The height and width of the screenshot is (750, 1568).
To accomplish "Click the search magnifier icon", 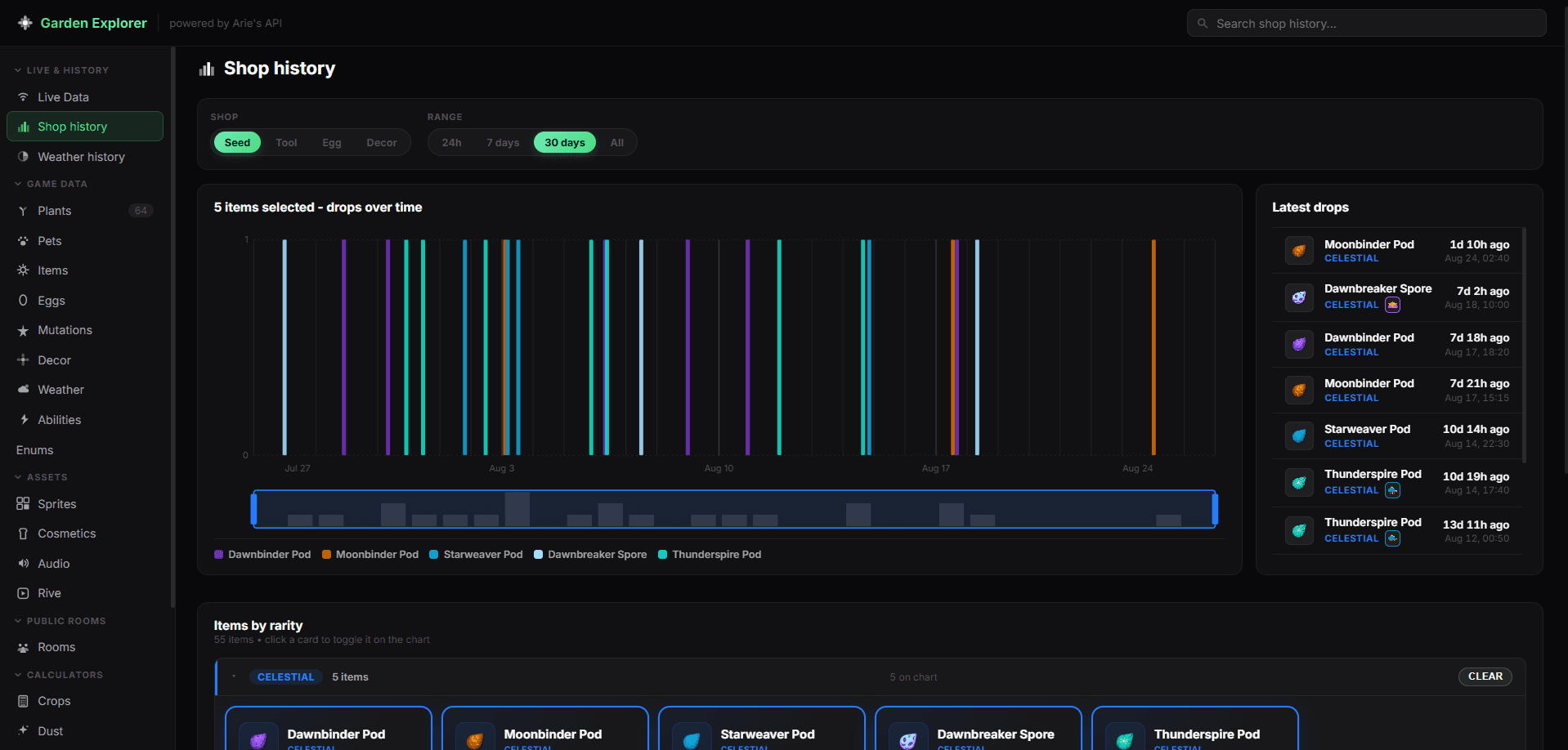I will click(x=1203, y=24).
